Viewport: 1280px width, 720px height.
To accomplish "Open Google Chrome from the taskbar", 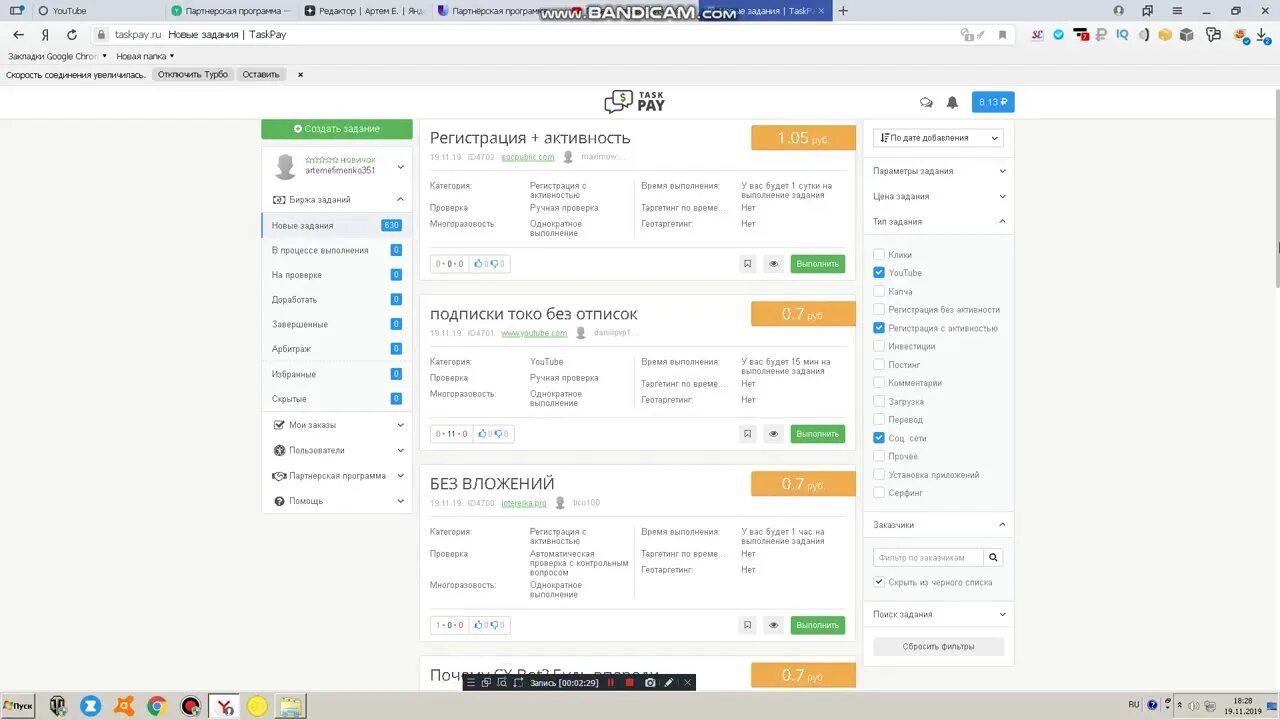I will tap(157, 706).
